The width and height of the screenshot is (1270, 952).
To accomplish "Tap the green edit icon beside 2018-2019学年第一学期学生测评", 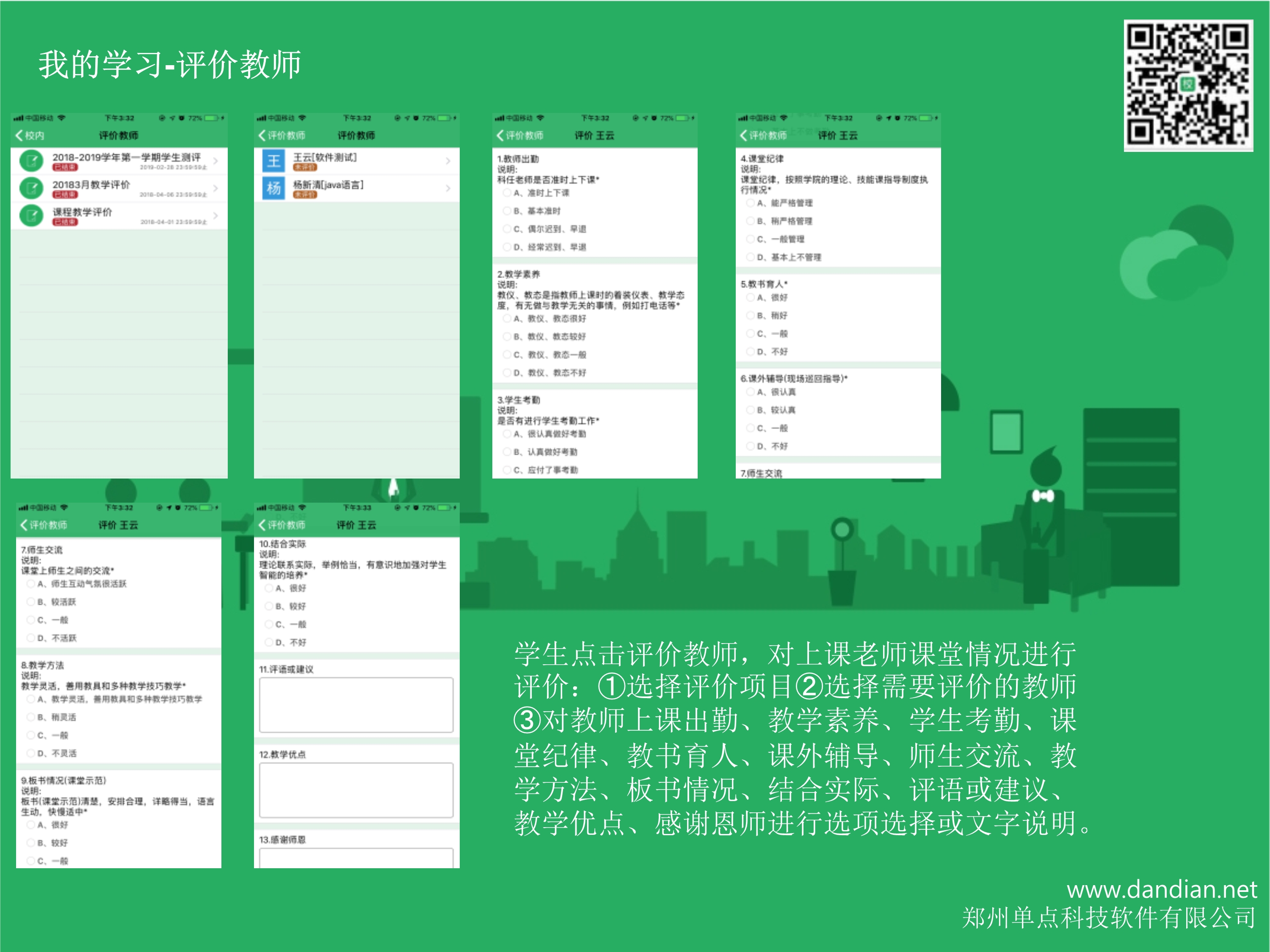I will click(32, 161).
